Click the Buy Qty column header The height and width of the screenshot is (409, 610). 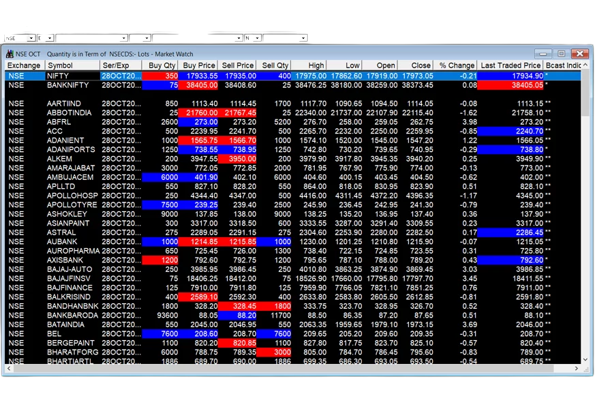coord(160,65)
